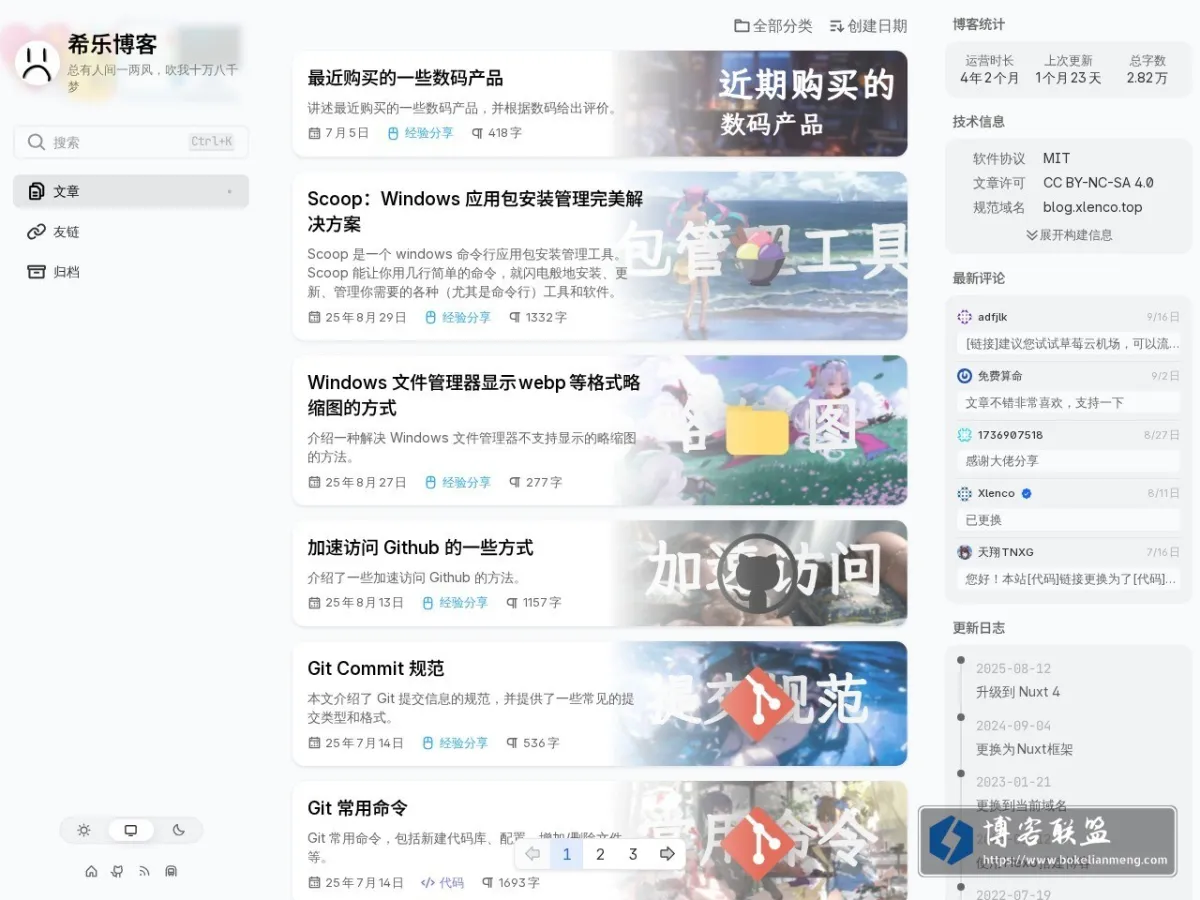Image resolution: width=1200 pixels, height=900 pixels.
Task: Switch to dark theme moon button
Action: pos(179,830)
